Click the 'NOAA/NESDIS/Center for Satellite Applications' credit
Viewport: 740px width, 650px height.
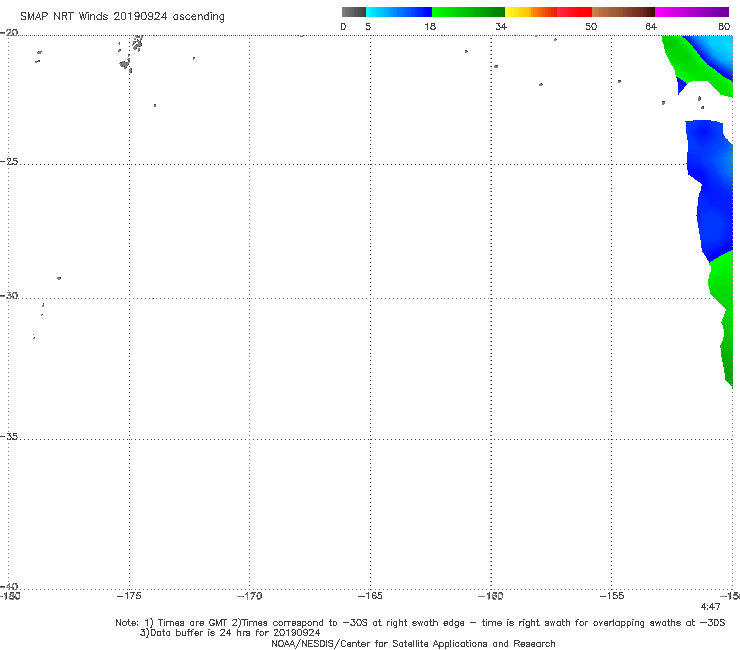pos(413,643)
